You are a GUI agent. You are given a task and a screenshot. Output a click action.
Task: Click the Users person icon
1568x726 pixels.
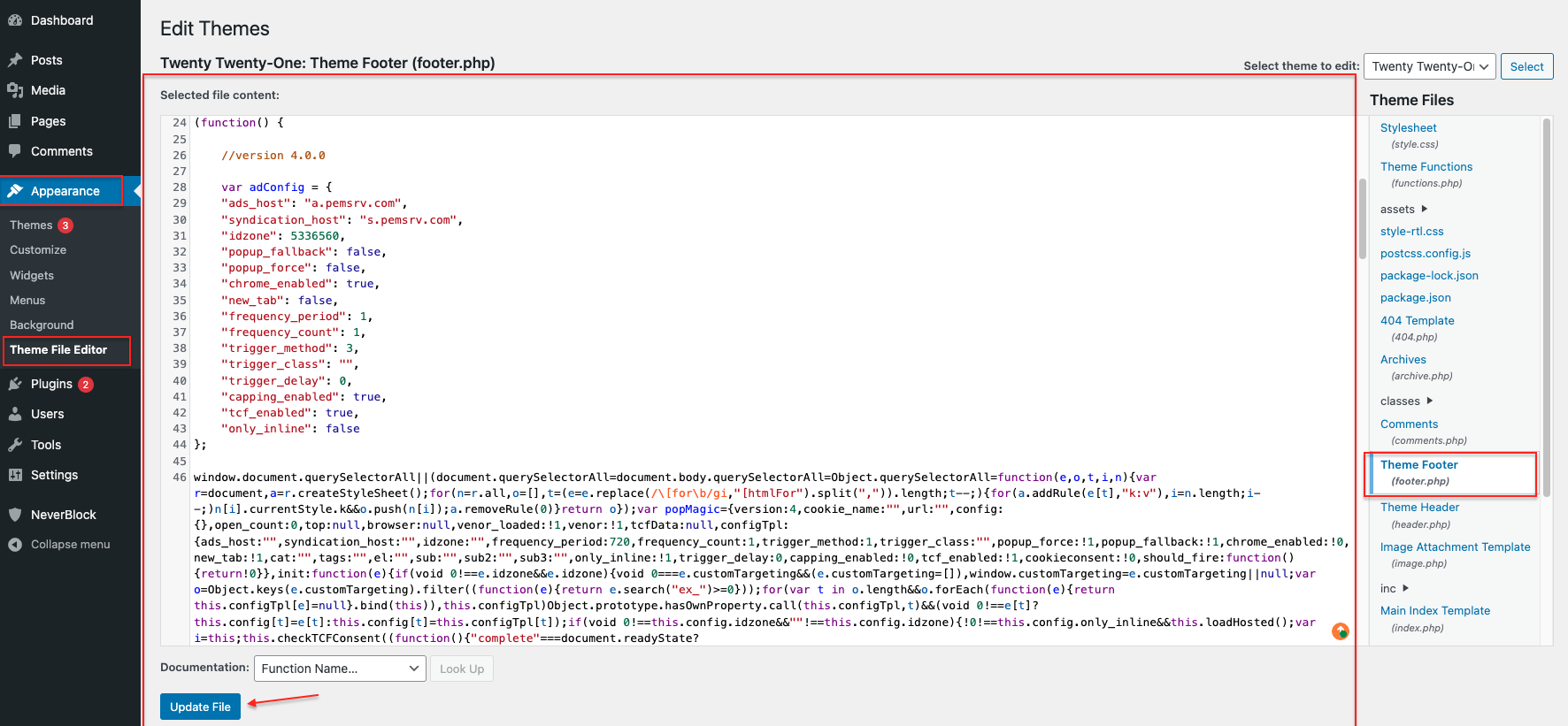pyautogui.click(x=15, y=414)
